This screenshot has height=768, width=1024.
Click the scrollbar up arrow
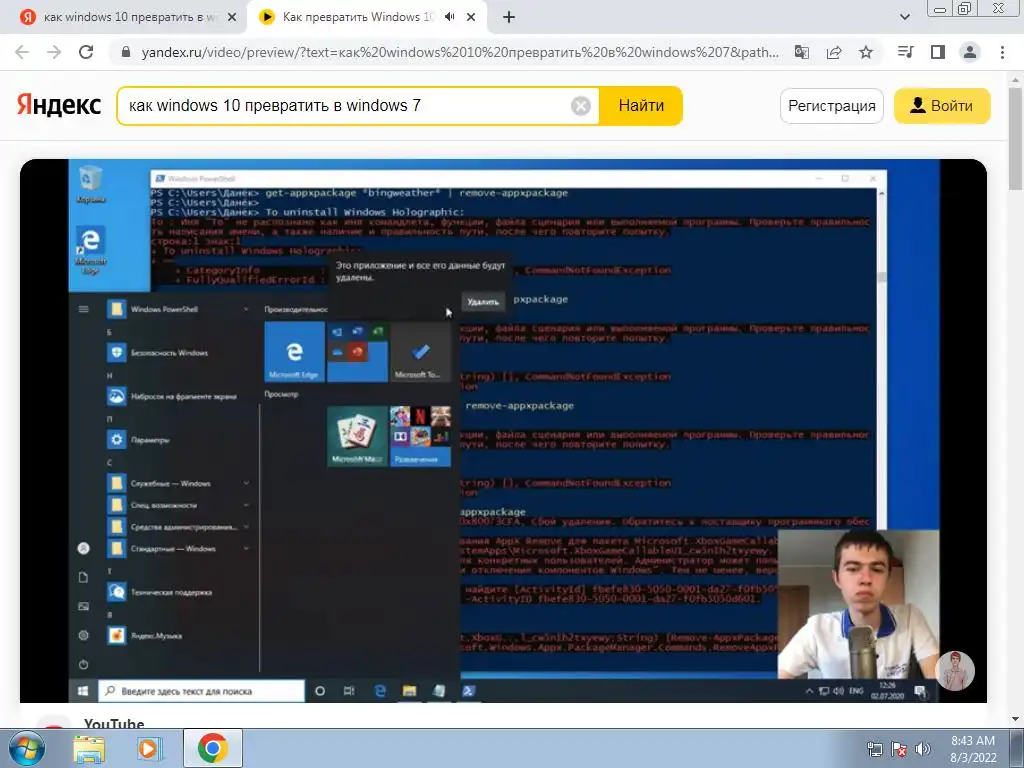coord(1015,79)
